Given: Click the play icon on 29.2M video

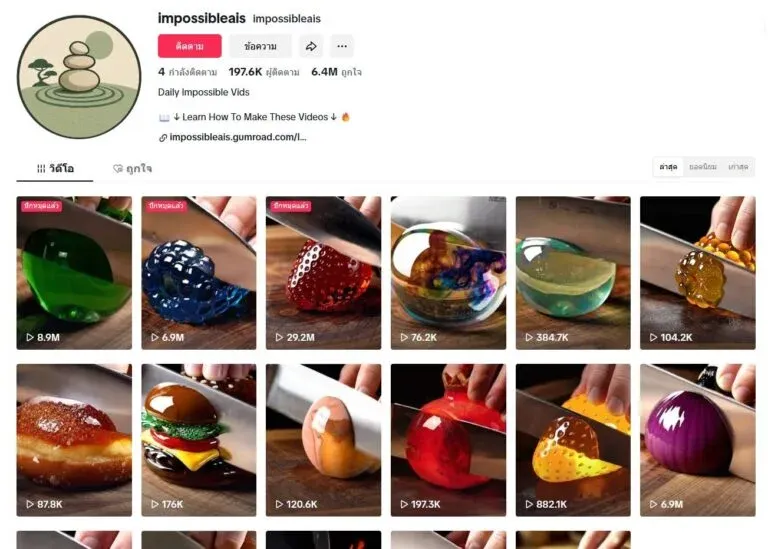Looking at the screenshot, I should point(279,337).
